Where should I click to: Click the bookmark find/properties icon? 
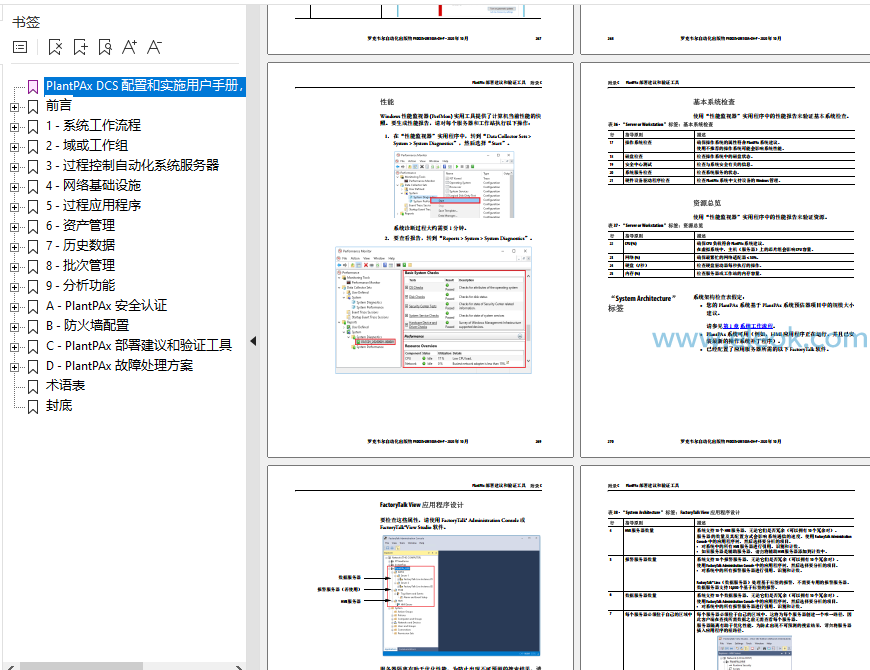pos(105,47)
